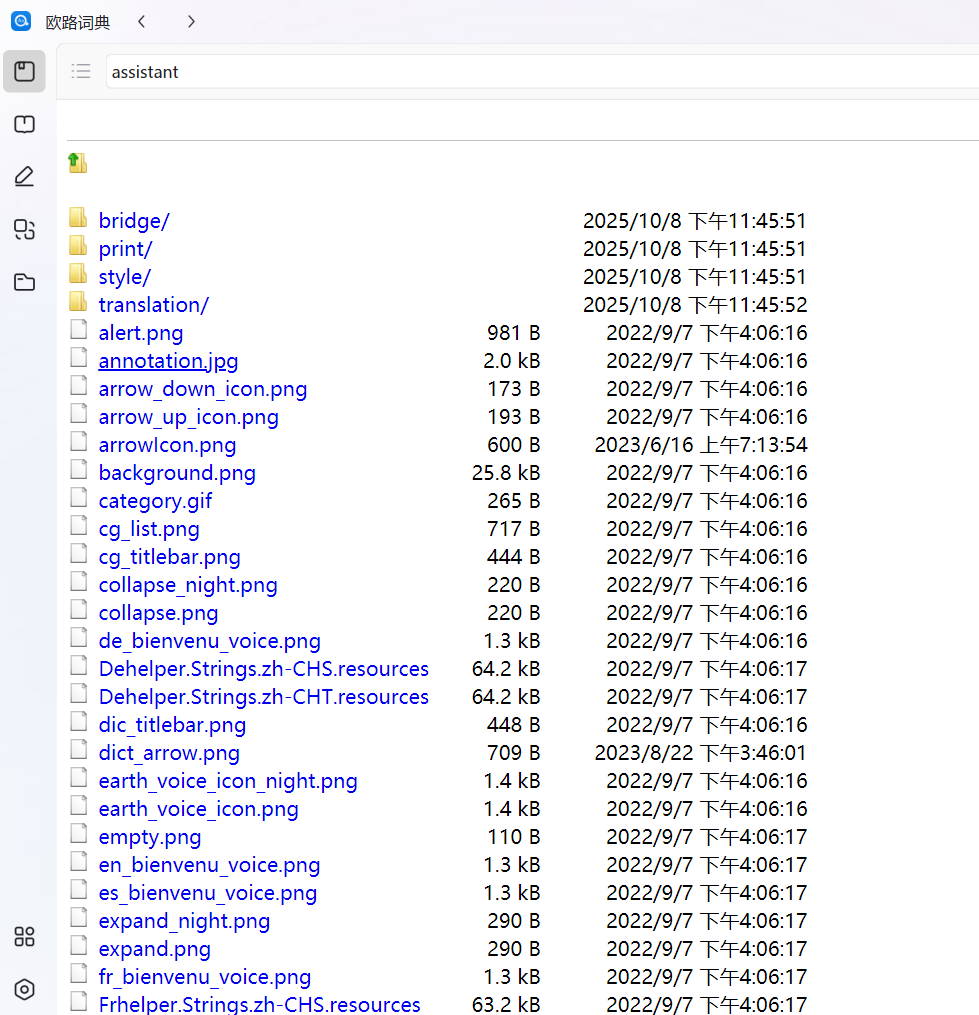Screen dimensions: 979x1015
Task: Open the translation sidebar icon
Action: click(25, 229)
